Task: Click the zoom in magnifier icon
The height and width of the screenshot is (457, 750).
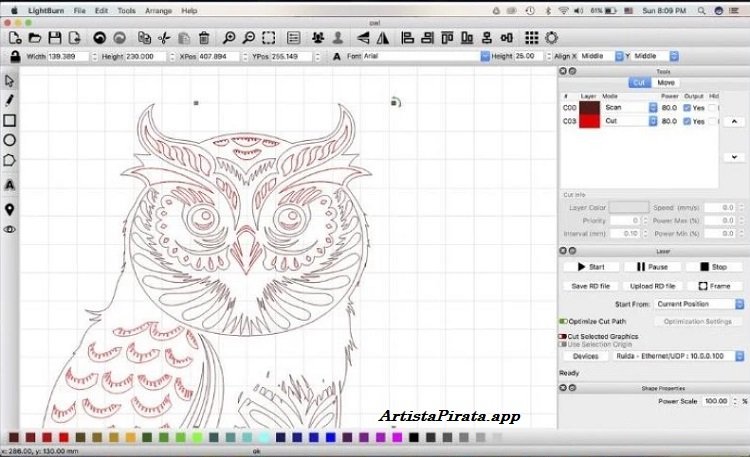Action: pyautogui.click(x=229, y=38)
